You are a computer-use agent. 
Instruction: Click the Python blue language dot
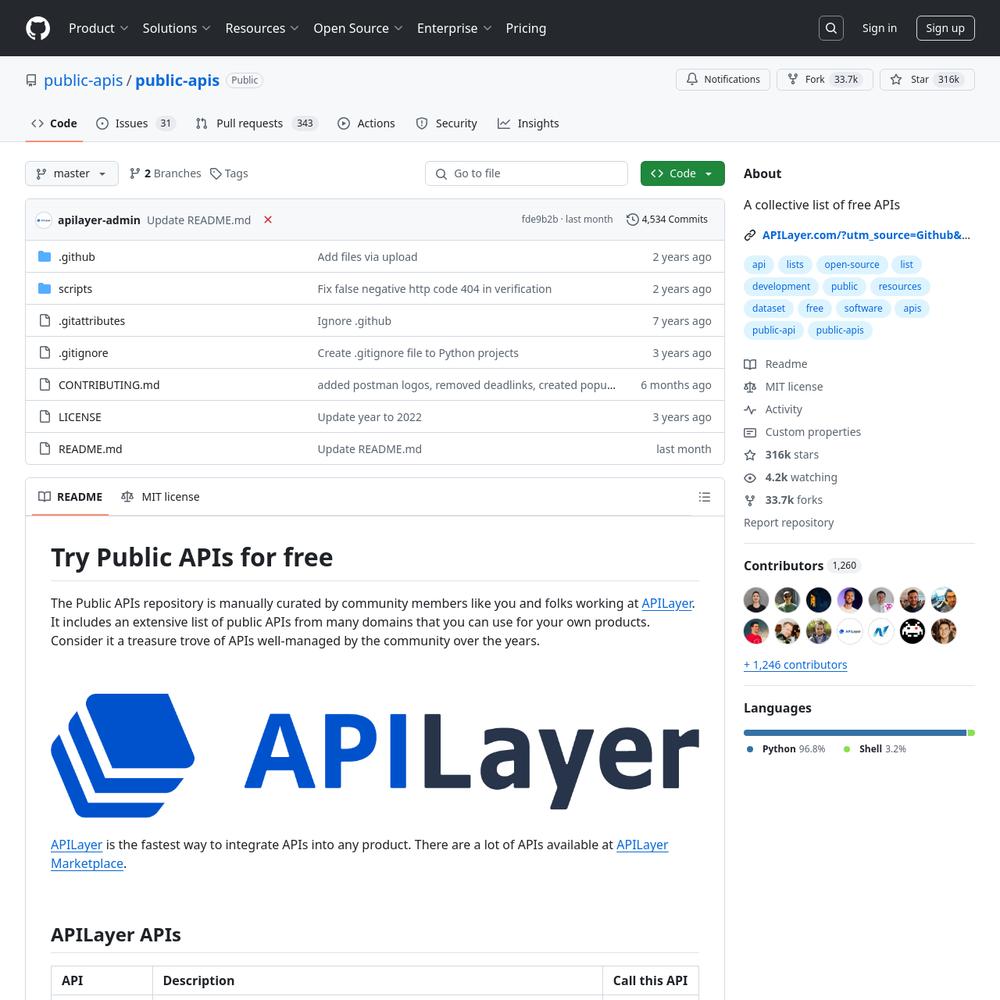point(750,749)
